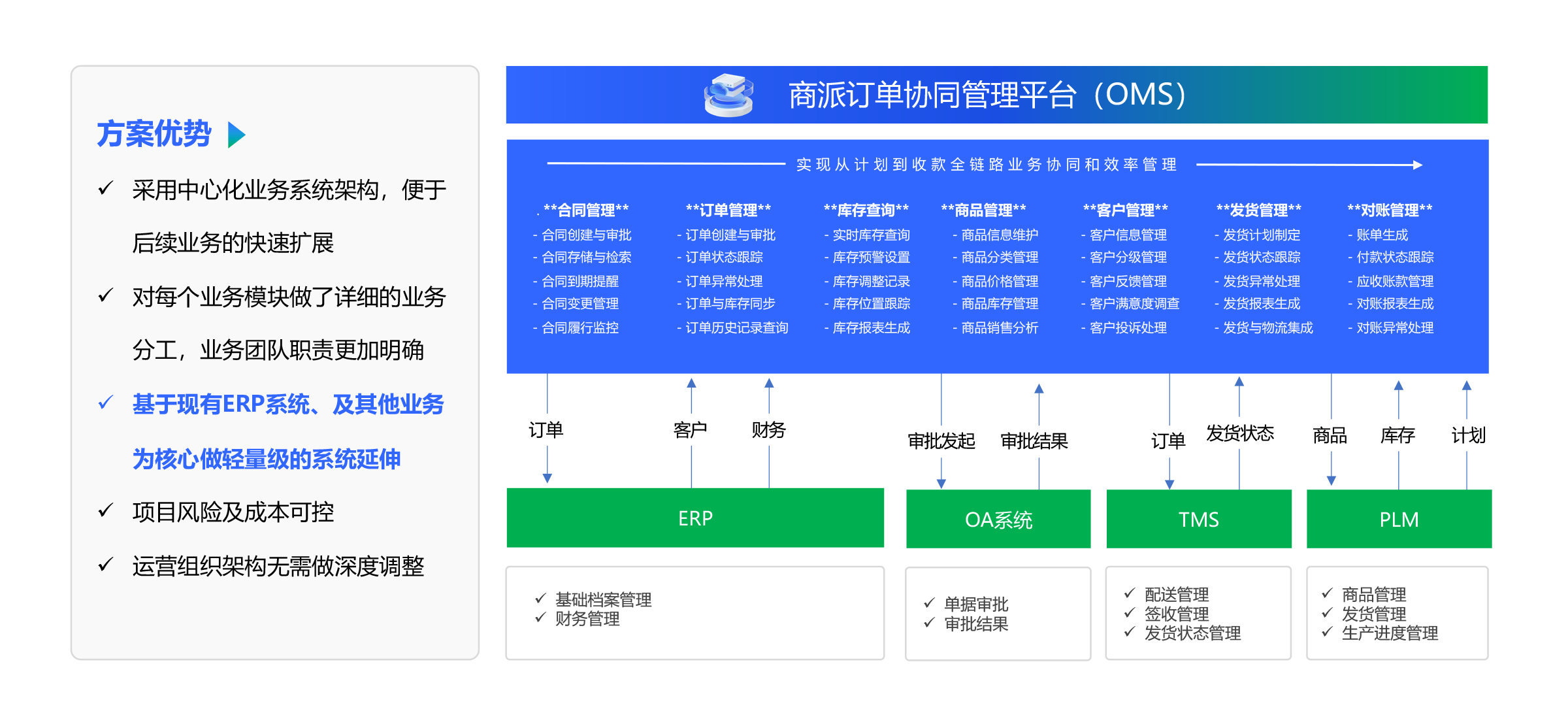Click 应收账款管理 item

click(x=1391, y=281)
